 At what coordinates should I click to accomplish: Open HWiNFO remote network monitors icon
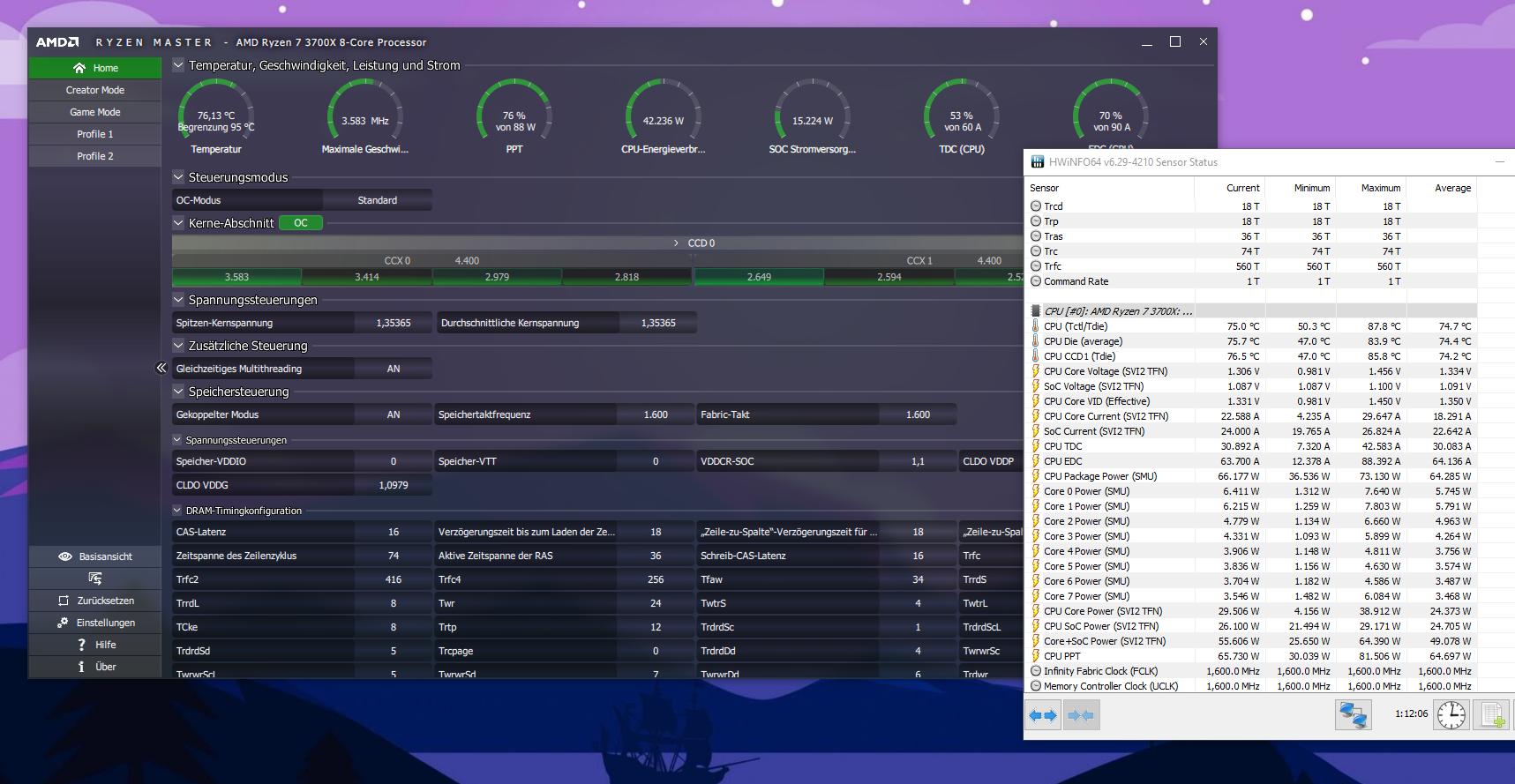click(1353, 714)
